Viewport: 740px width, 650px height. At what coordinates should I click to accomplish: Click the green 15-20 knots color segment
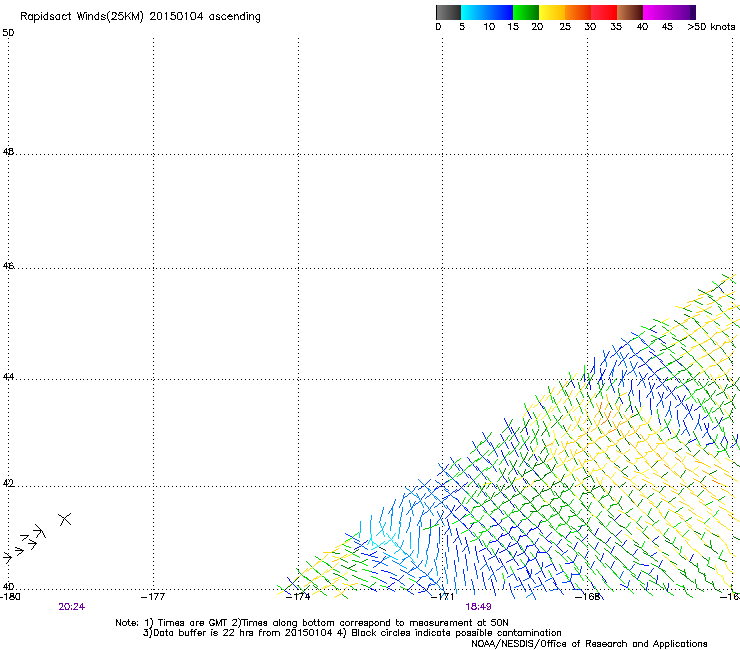526,12
